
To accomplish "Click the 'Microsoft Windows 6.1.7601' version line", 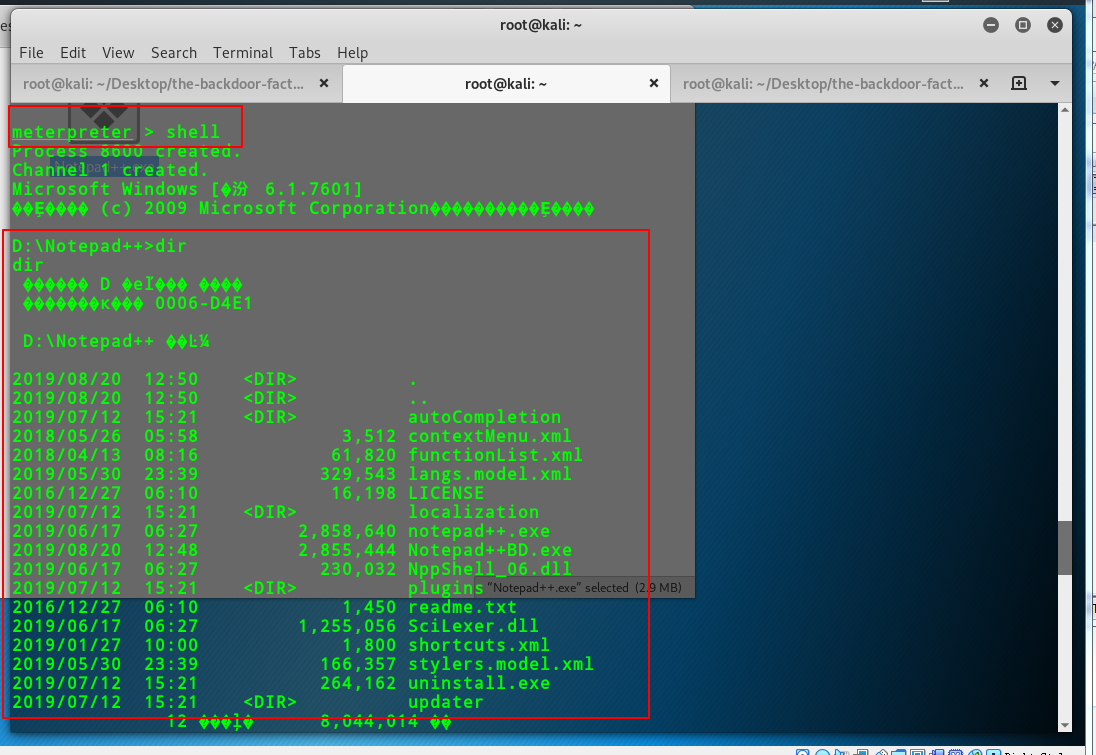I will point(187,189).
